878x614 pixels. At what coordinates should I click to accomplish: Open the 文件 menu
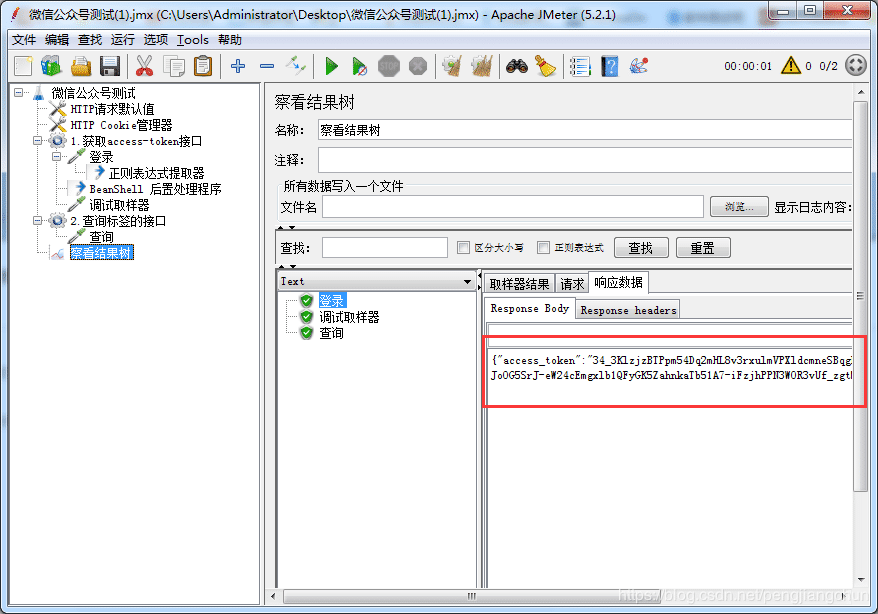[x=24, y=40]
